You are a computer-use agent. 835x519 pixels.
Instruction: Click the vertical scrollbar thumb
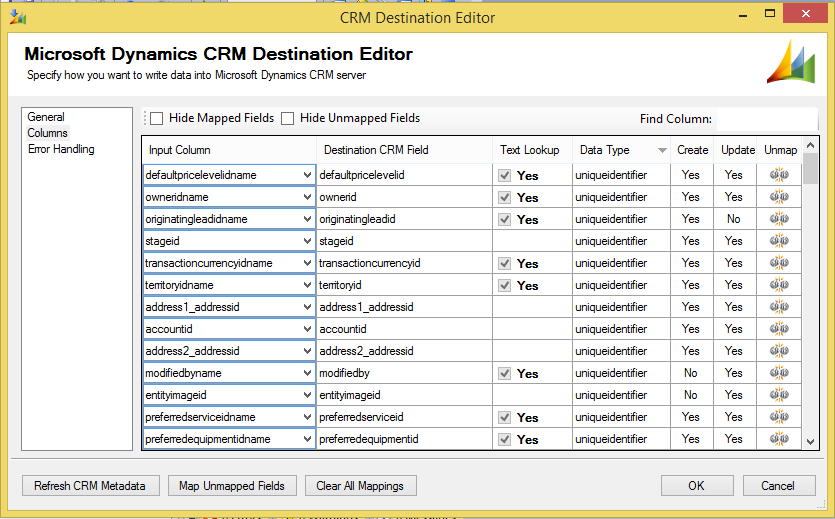[811, 168]
